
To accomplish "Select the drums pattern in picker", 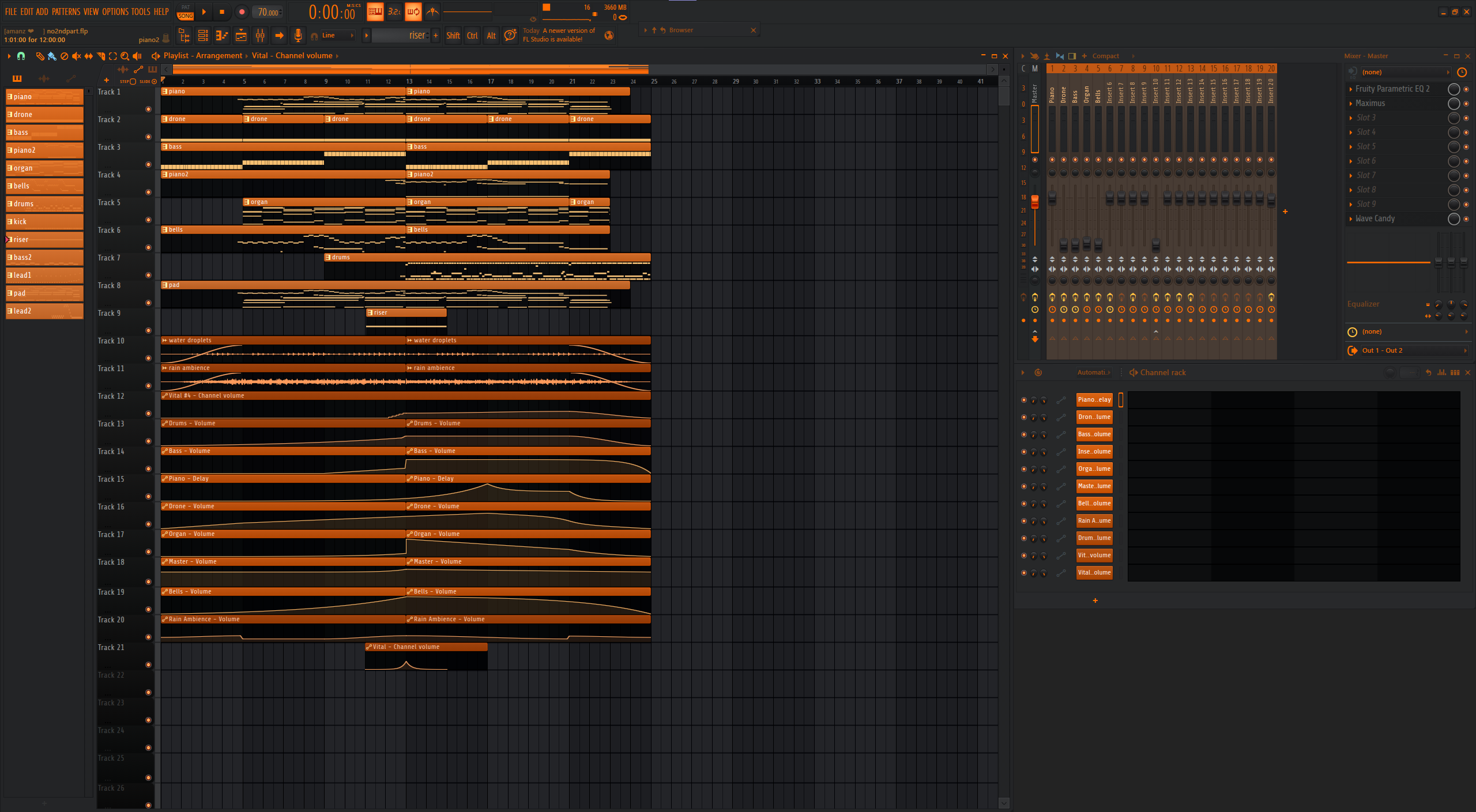I will point(44,204).
